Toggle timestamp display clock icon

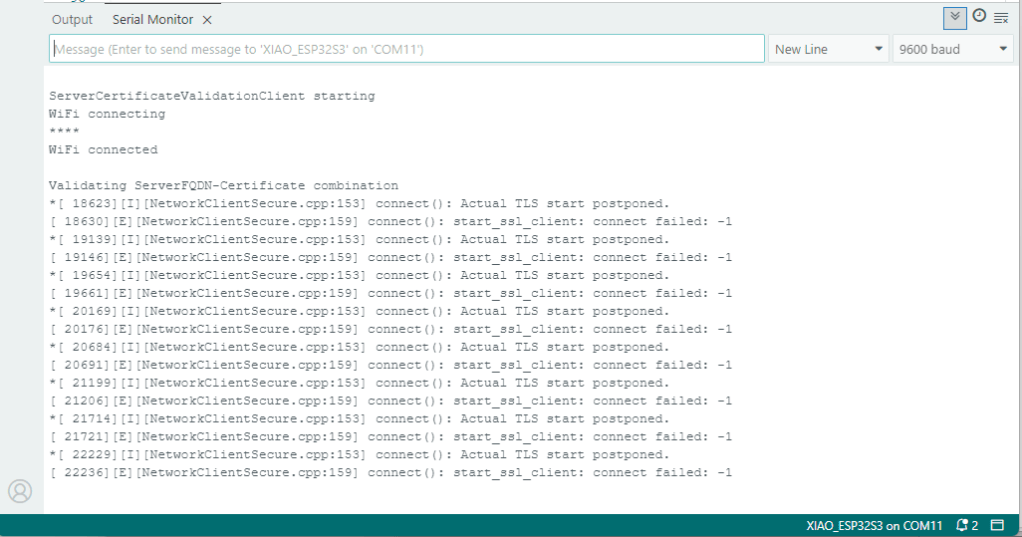(x=979, y=16)
